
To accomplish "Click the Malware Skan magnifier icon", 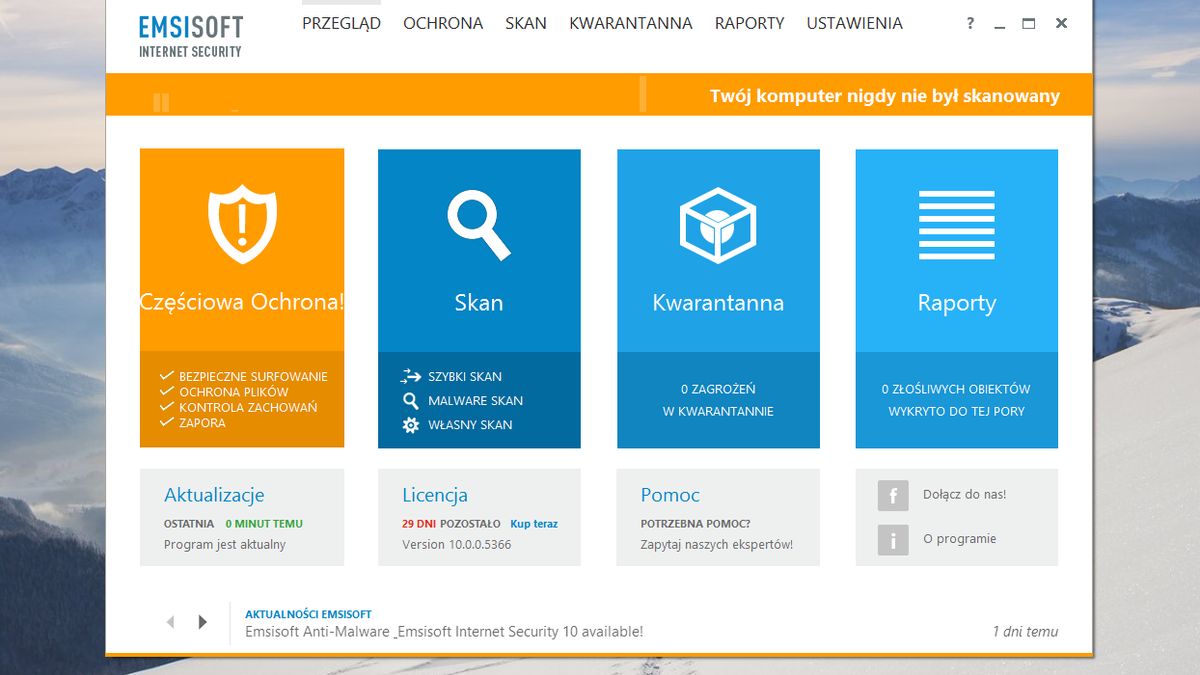I will [411, 401].
